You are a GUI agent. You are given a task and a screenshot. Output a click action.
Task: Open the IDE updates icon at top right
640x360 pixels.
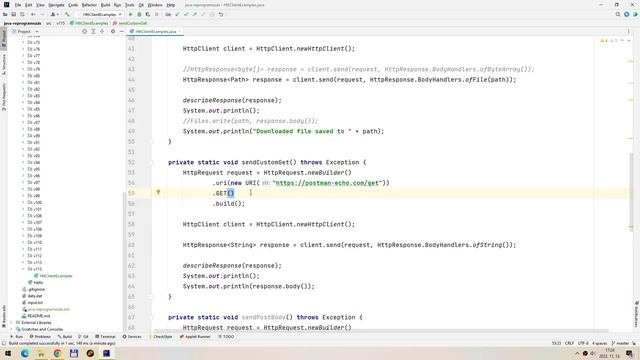click(627, 15)
